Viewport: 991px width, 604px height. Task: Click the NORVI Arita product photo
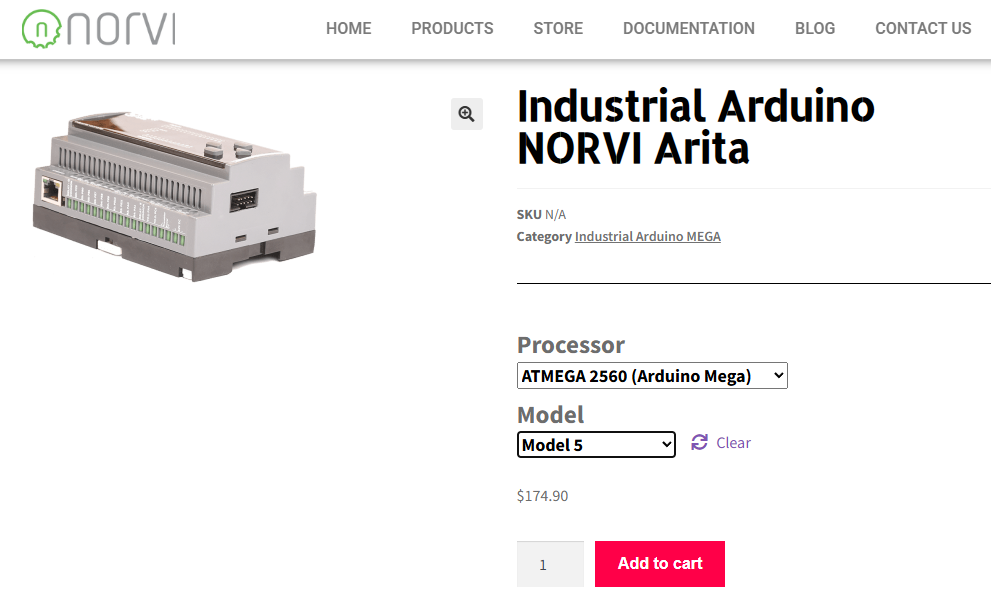[x=175, y=195]
